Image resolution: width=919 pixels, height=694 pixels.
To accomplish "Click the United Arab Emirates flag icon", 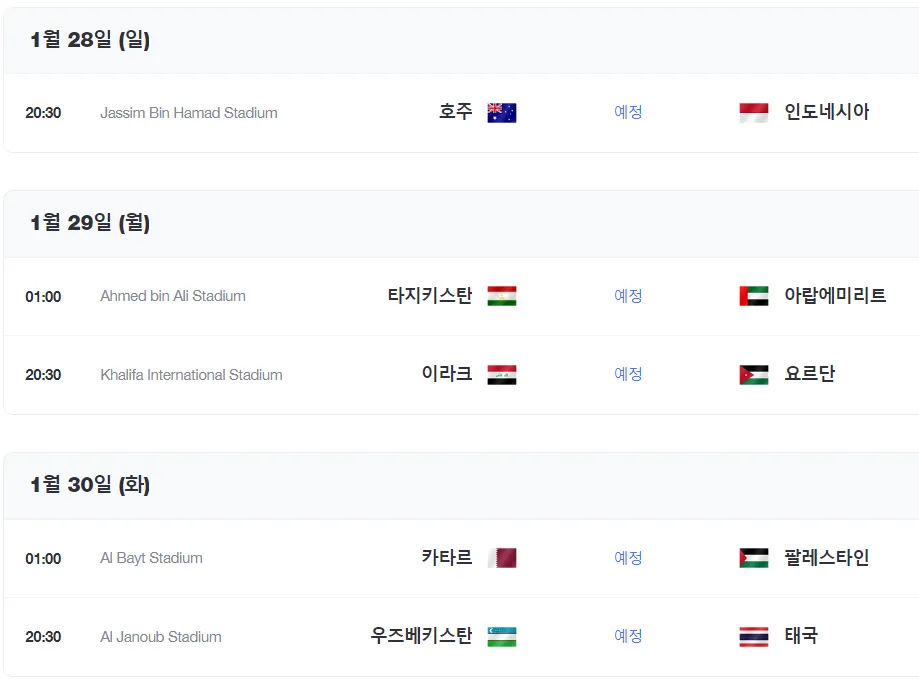I will [x=754, y=296].
